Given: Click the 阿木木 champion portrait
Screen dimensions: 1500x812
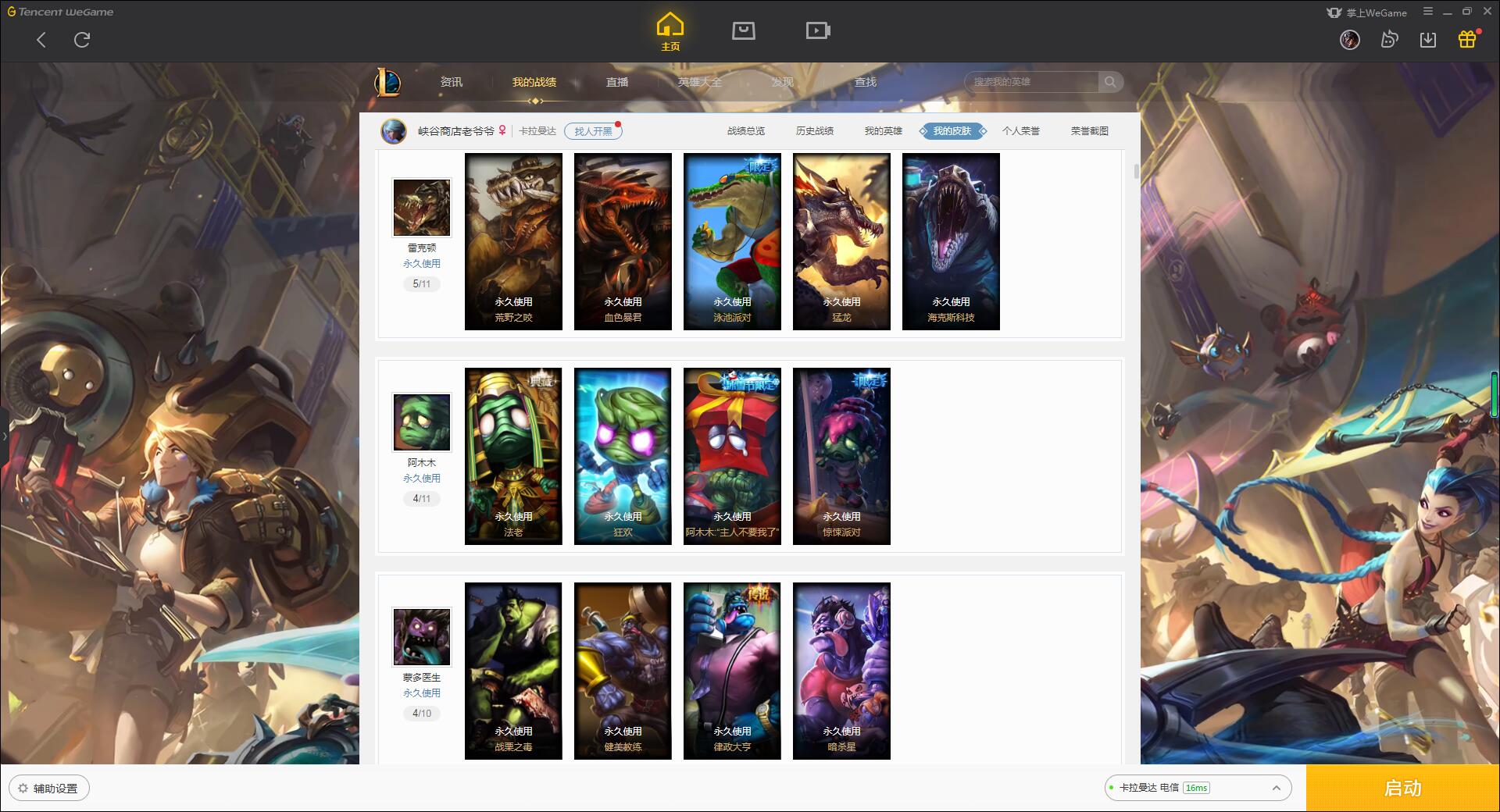Looking at the screenshot, I should point(422,422).
